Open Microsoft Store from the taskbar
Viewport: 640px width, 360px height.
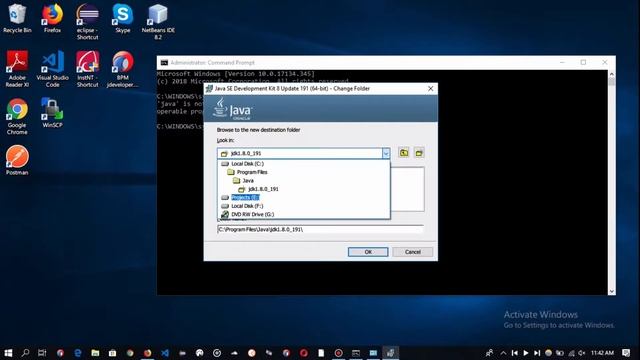pyautogui.click(x=113, y=353)
